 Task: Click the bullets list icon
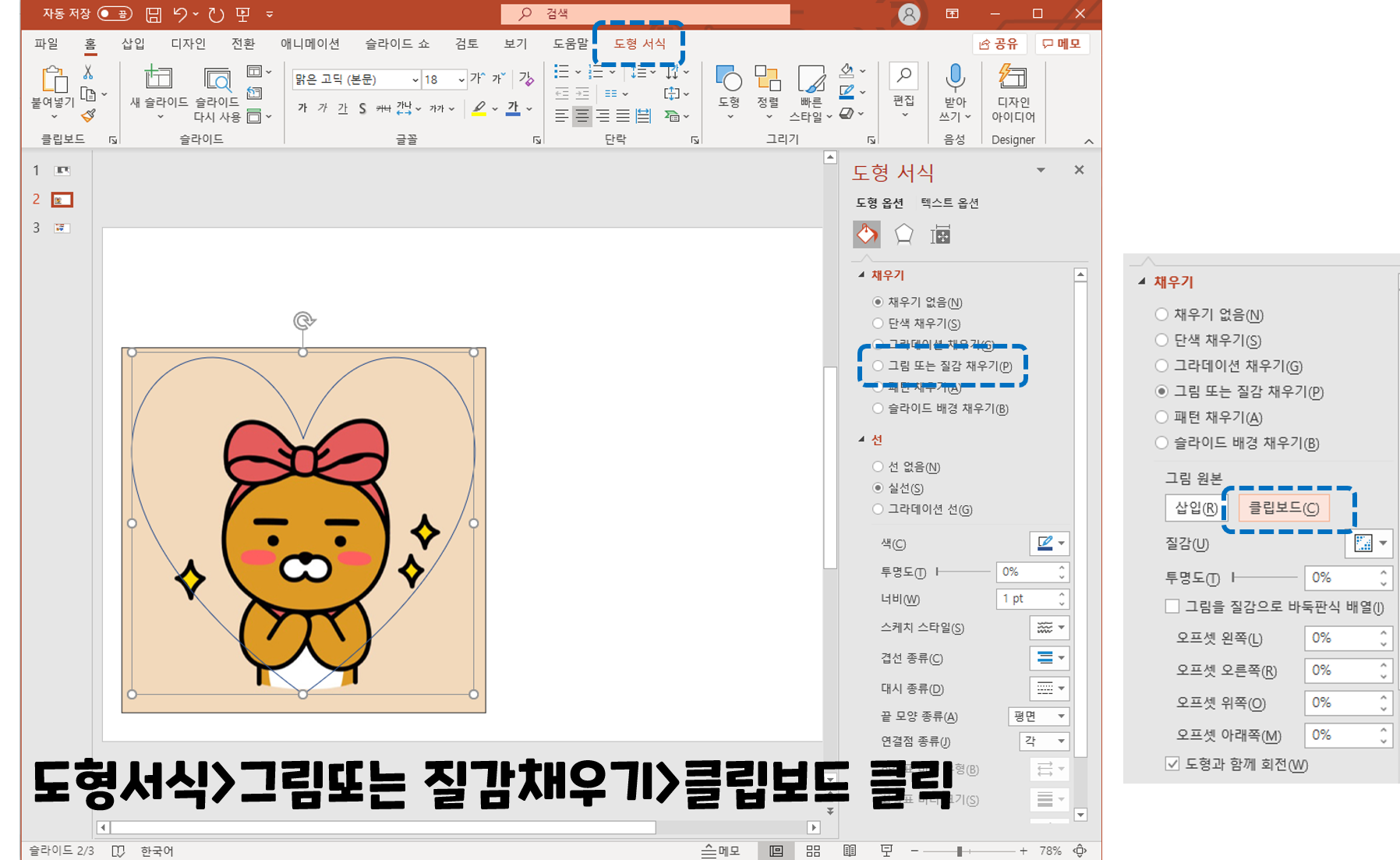tap(561, 72)
